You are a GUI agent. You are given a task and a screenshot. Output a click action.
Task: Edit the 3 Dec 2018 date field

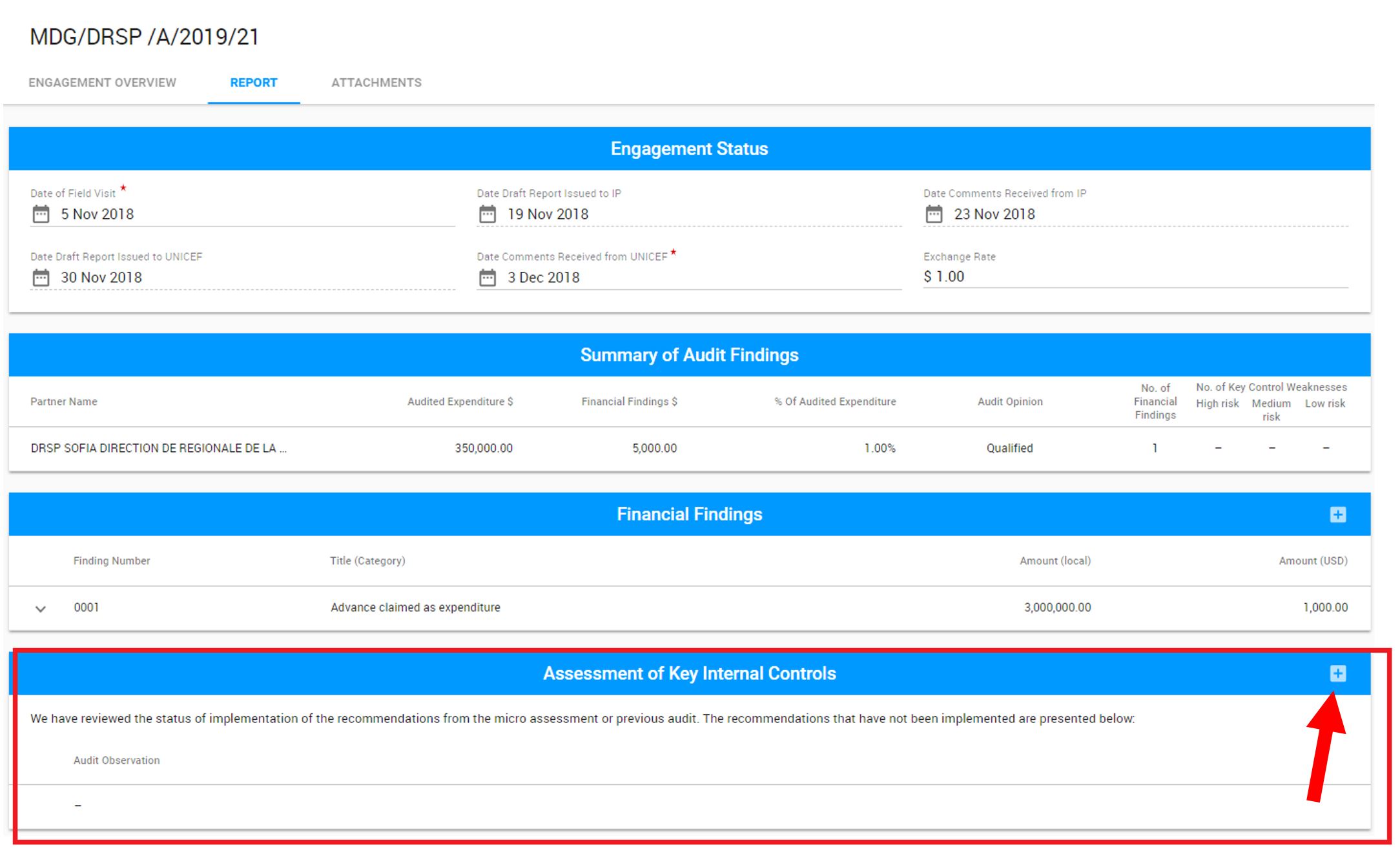point(689,278)
